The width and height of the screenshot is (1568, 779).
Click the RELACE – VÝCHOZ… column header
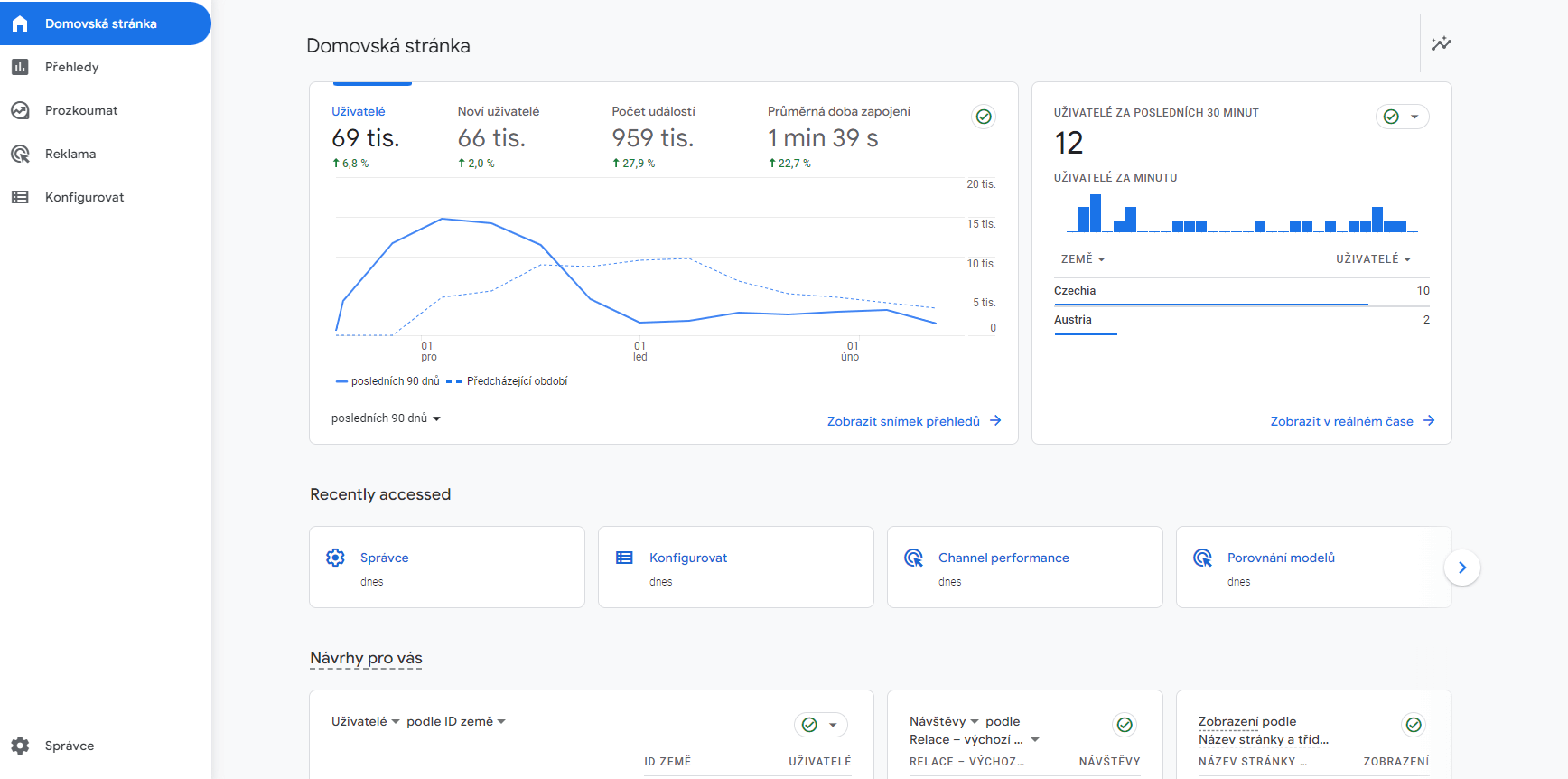966,762
